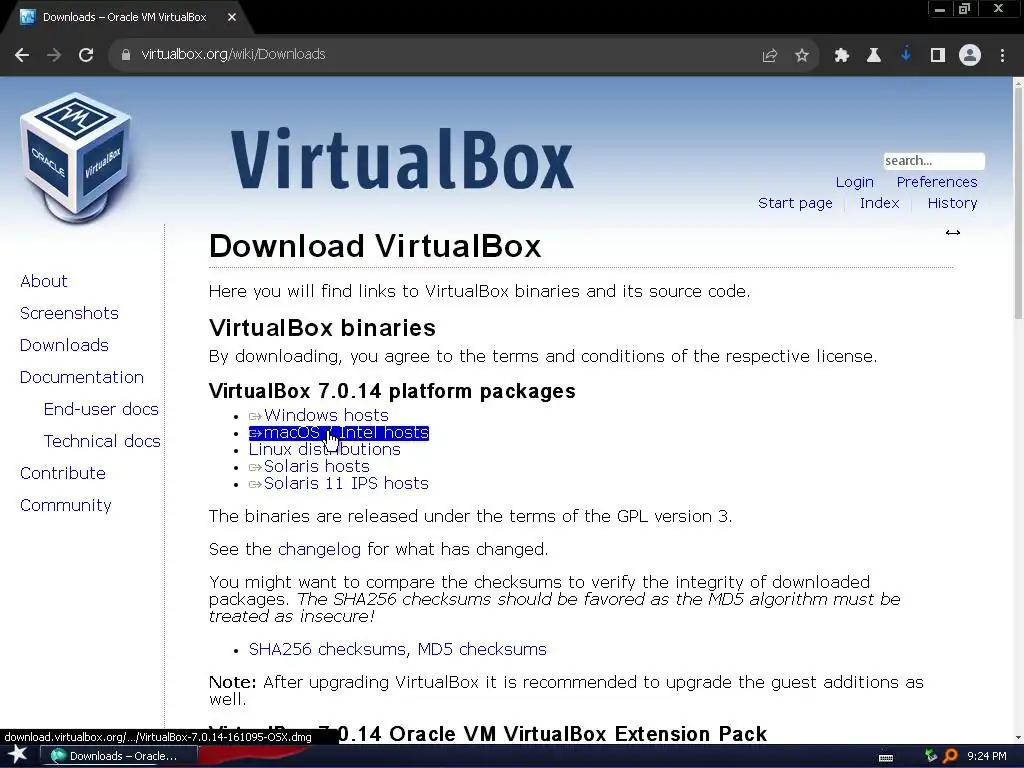Open the Chrome Labs flask icon
The image size is (1024, 768).
pos(874,56)
